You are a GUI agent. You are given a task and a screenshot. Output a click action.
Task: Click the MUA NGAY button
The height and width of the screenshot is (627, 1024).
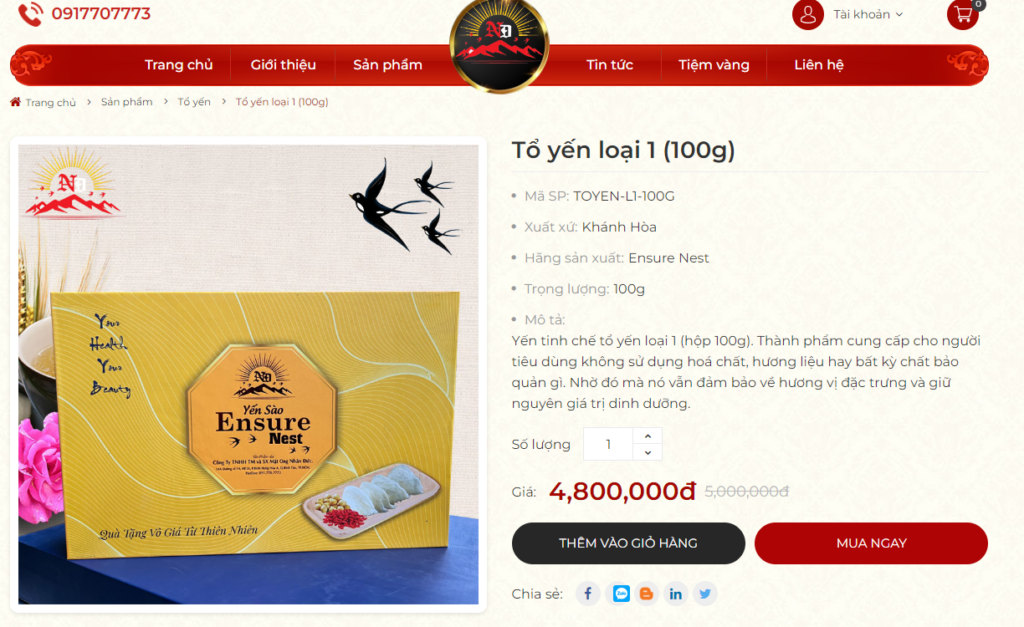pos(871,543)
